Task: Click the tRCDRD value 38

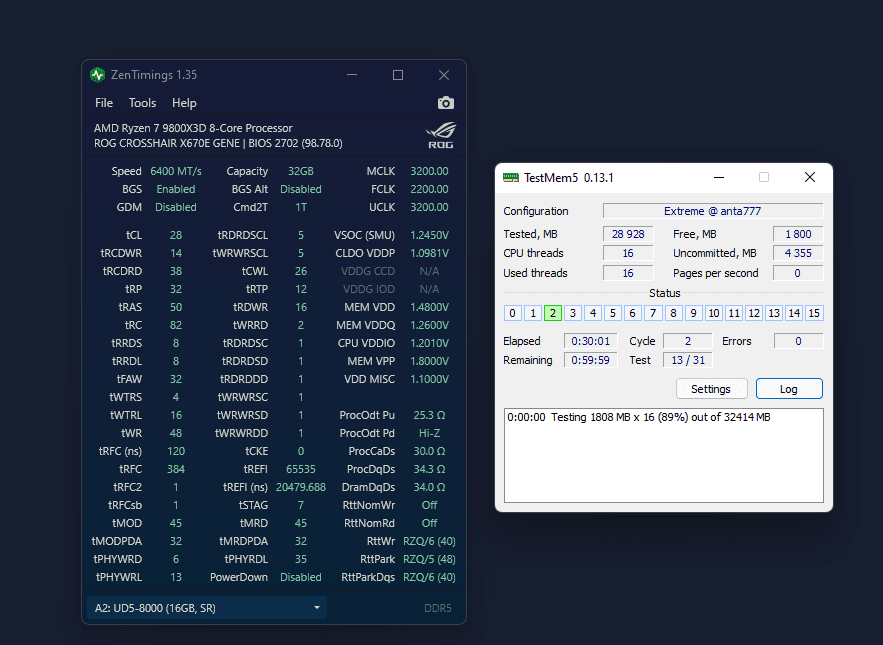Action: (176, 272)
